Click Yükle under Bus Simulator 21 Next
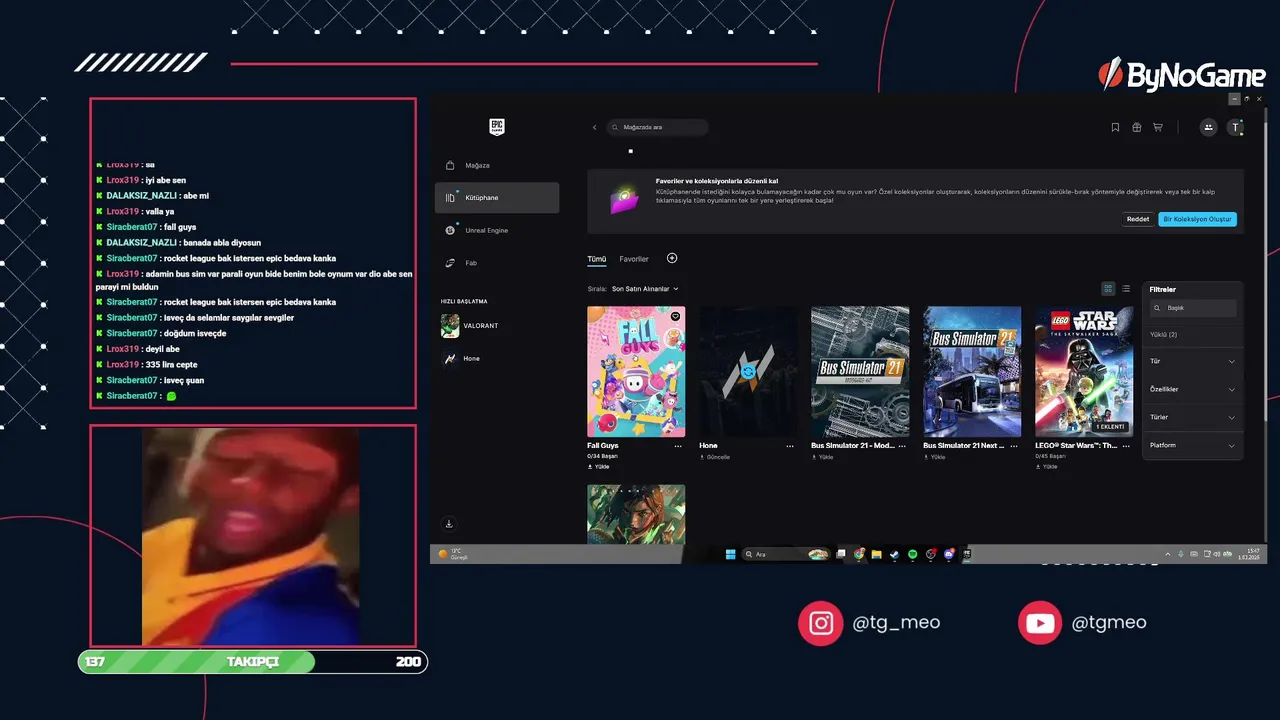 tap(934, 457)
